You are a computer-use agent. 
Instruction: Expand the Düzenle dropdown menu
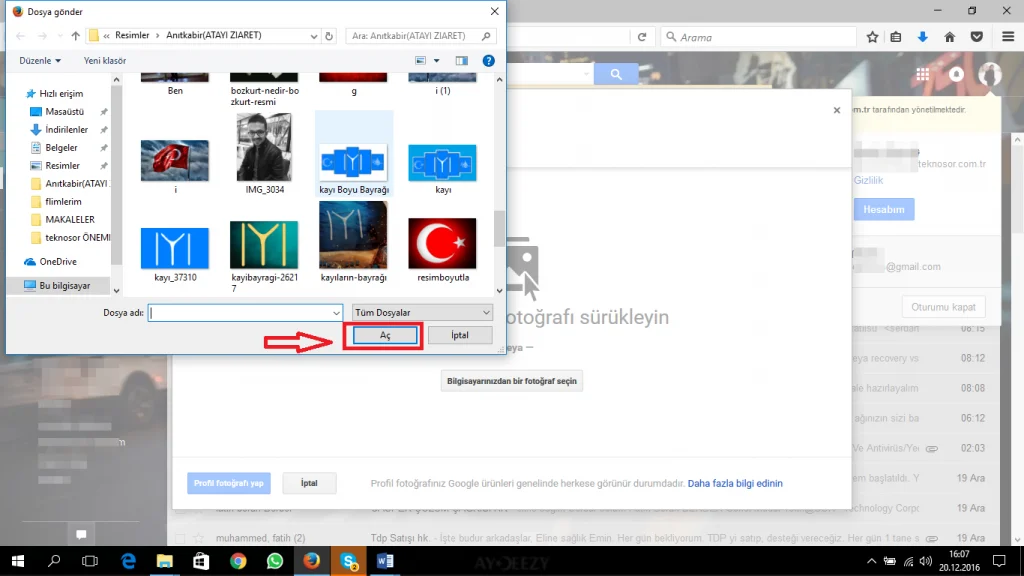pyautogui.click(x=40, y=61)
